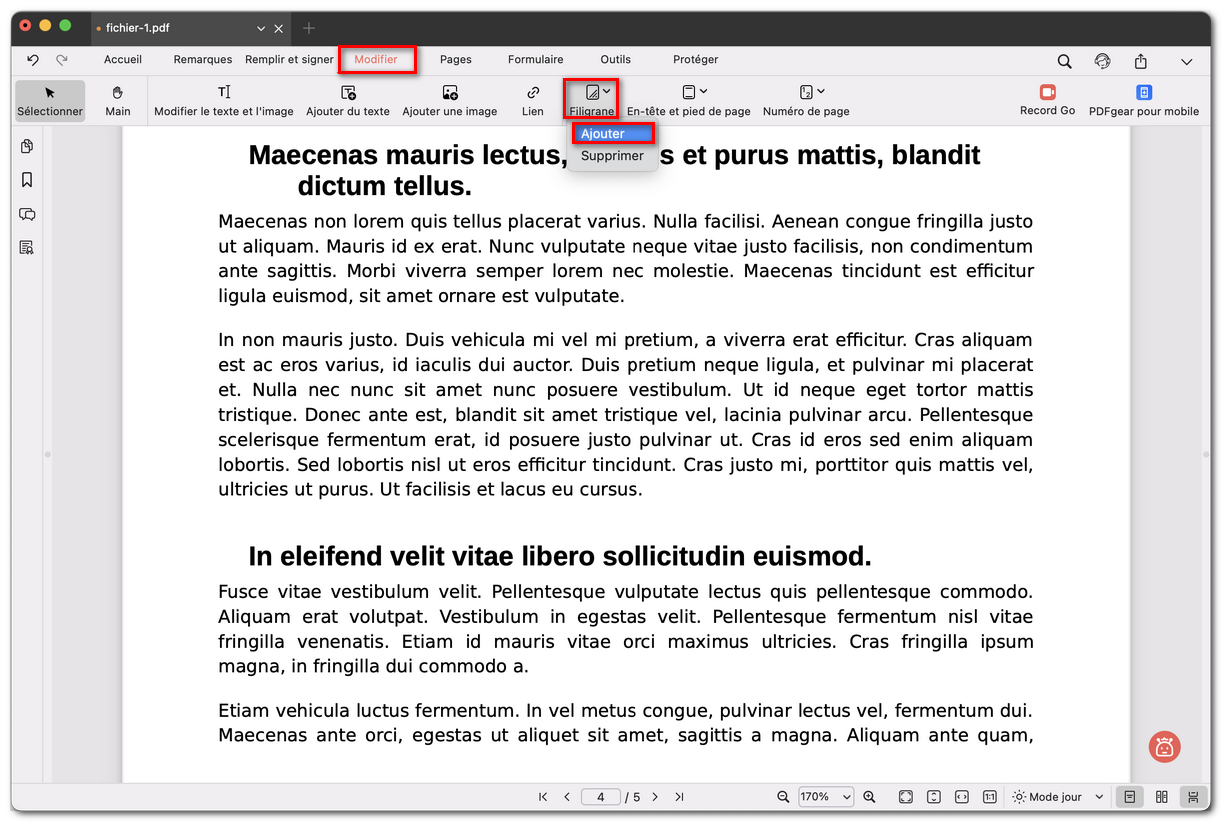Choose Supprimer from the Filigrane menu
The width and height of the screenshot is (1222, 822).
pos(612,156)
